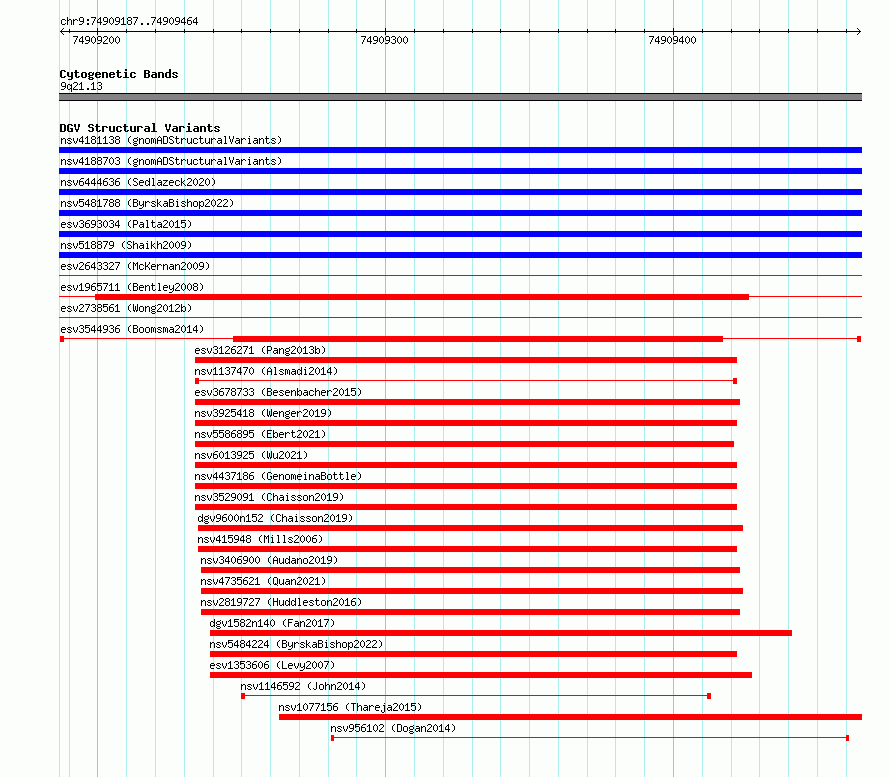Click the esv3693034 (Palta2015) label
Image resolution: width=890 pixels, height=777 pixels.
point(126,224)
